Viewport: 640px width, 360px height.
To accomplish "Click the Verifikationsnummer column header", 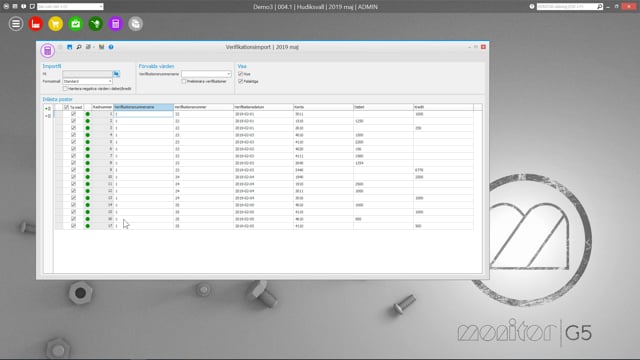I will 203,107.
